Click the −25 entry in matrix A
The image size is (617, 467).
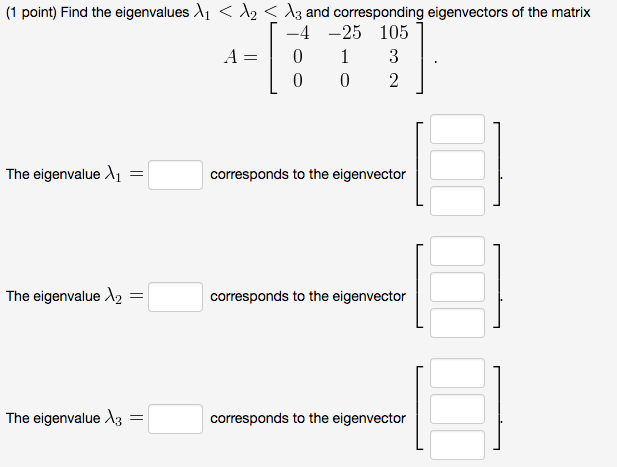coord(345,32)
